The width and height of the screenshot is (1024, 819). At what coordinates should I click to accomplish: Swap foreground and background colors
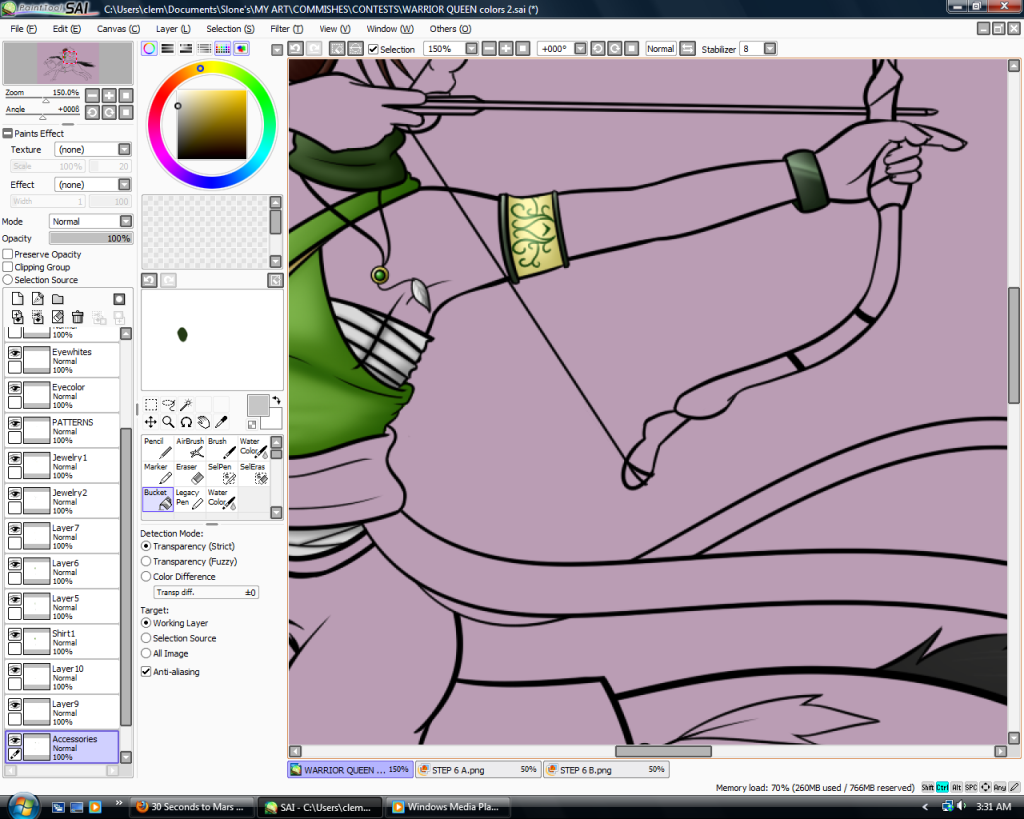(276, 400)
